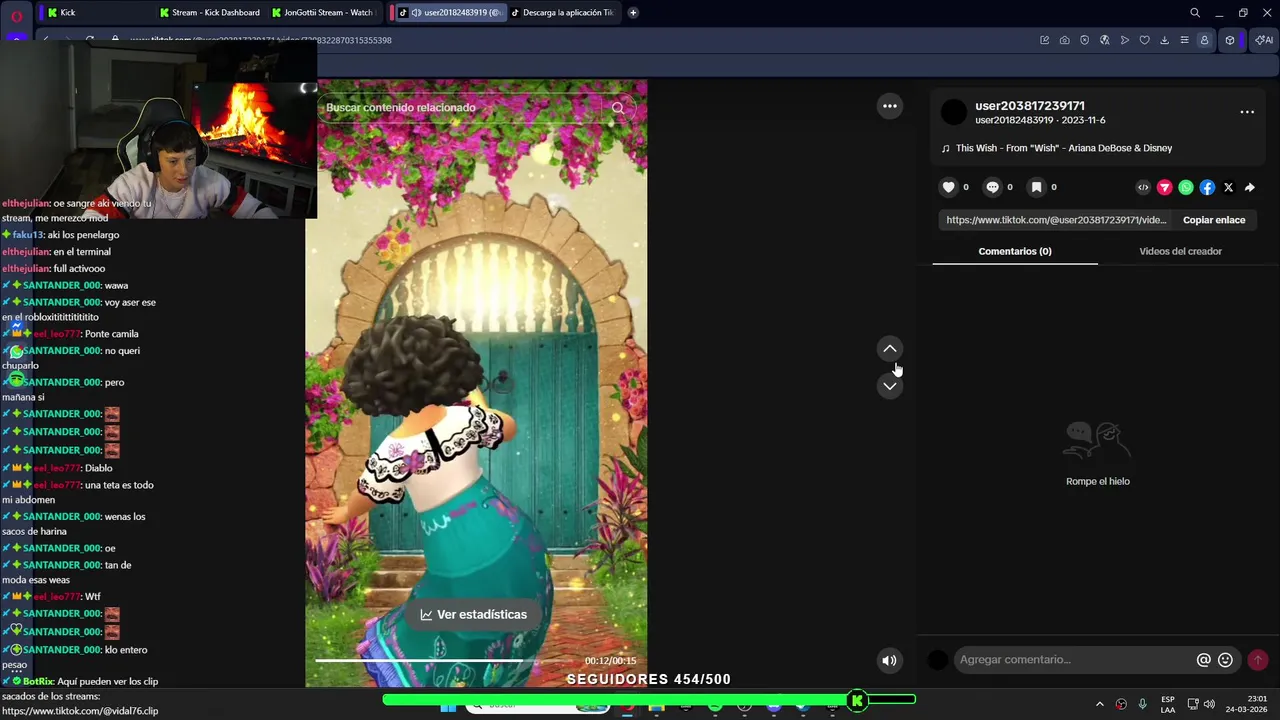Screen dimensions: 1280x720
Task: Open the browser tab search icon
Action: (x=1195, y=13)
